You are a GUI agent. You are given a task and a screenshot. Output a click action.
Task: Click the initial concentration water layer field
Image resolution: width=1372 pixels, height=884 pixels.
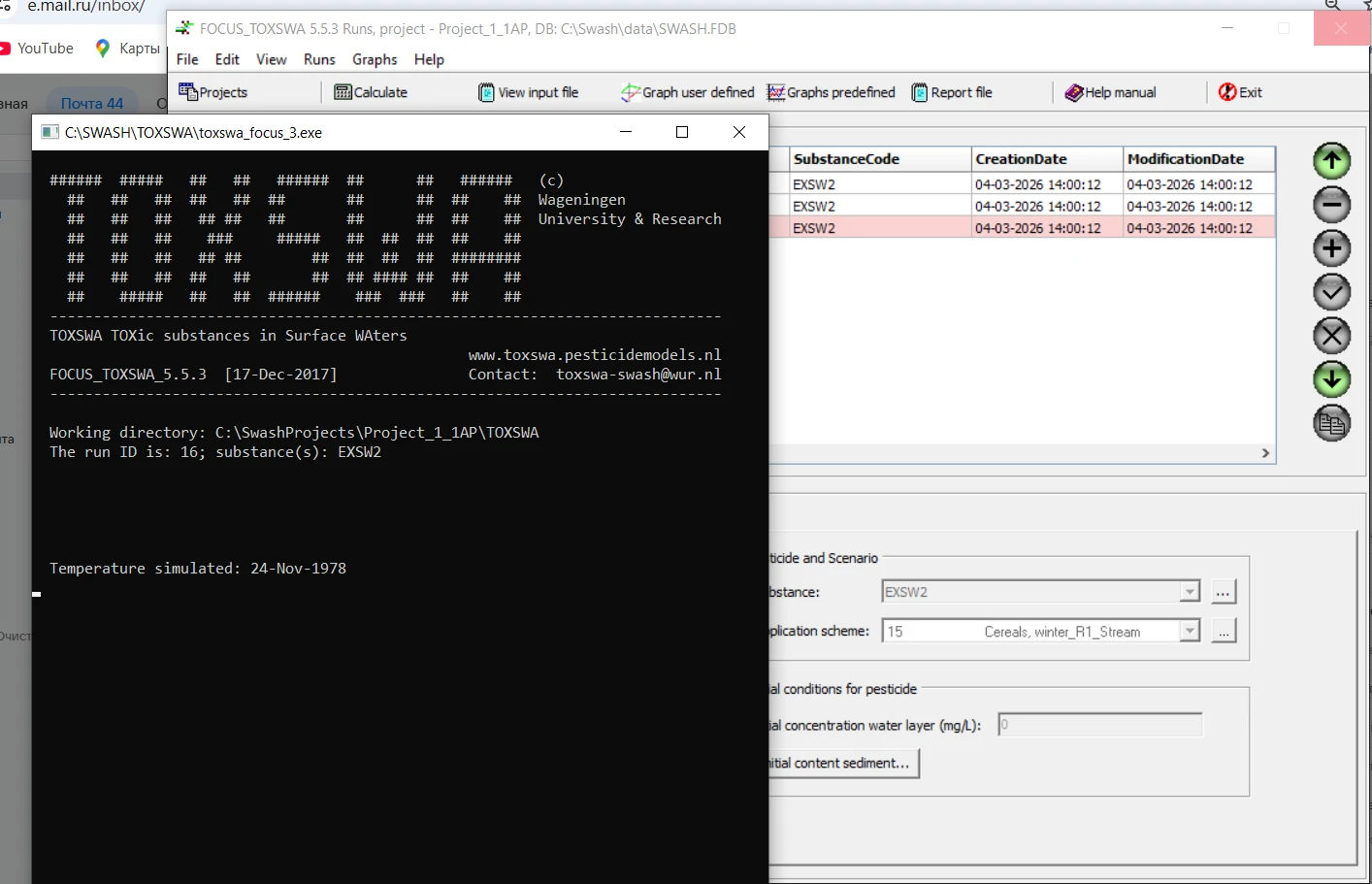(x=1099, y=725)
